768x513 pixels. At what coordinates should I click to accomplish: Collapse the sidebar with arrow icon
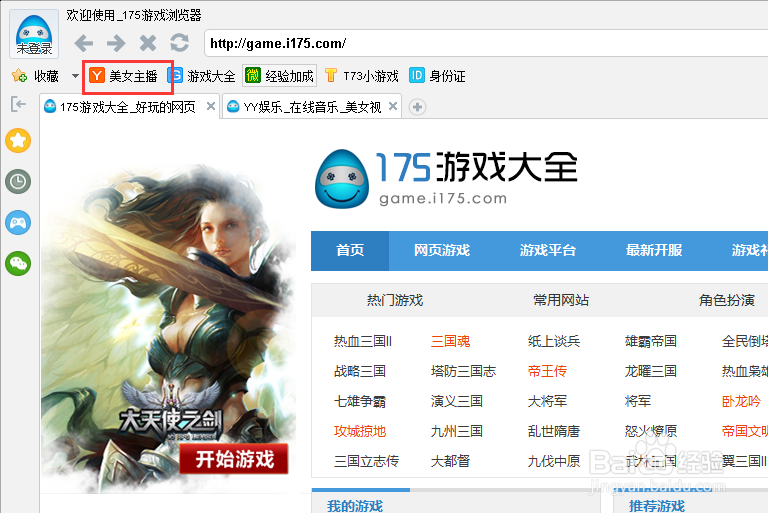tap(18, 104)
